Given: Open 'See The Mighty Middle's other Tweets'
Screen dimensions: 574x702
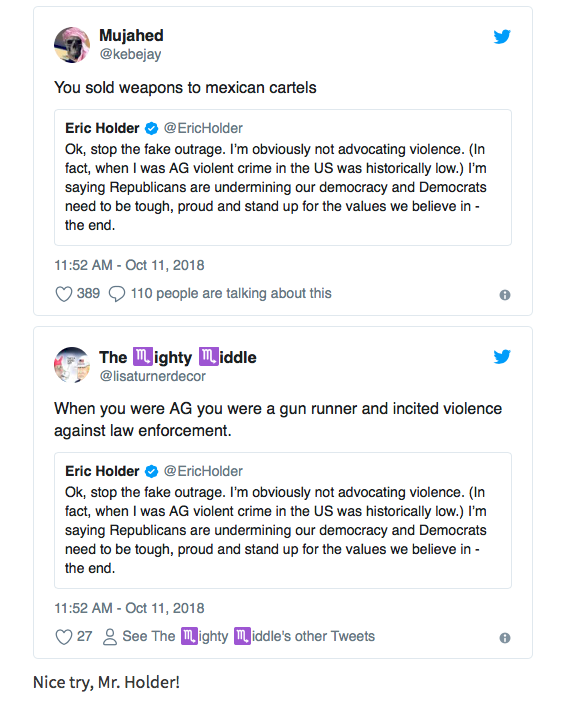Looking at the screenshot, I should tap(248, 636).
